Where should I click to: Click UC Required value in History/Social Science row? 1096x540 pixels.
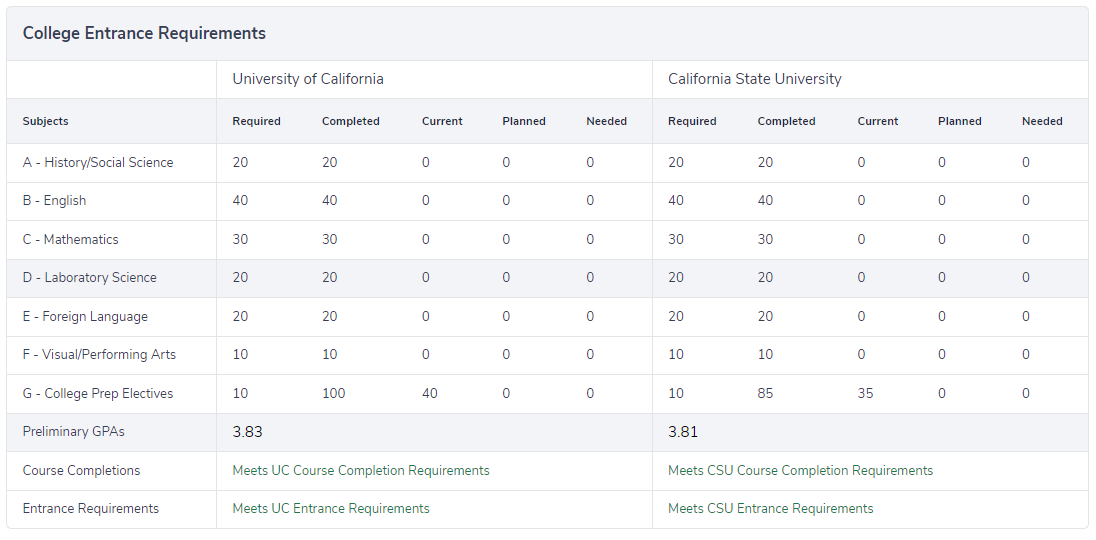240,162
